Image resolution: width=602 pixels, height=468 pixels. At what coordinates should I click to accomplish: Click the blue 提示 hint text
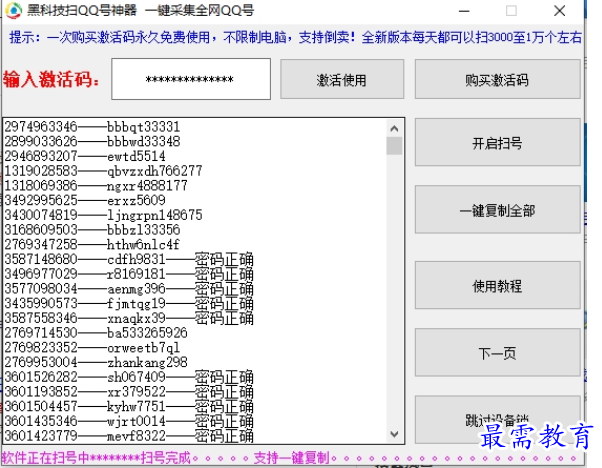pyautogui.click(x=295, y=37)
